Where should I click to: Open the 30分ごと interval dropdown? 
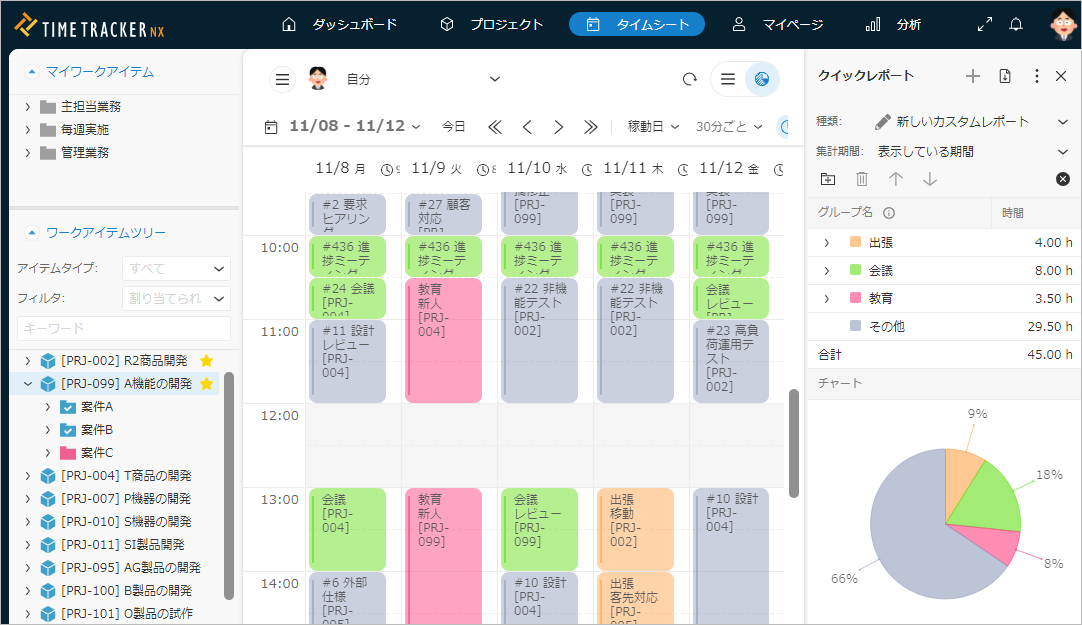(x=729, y=127)
